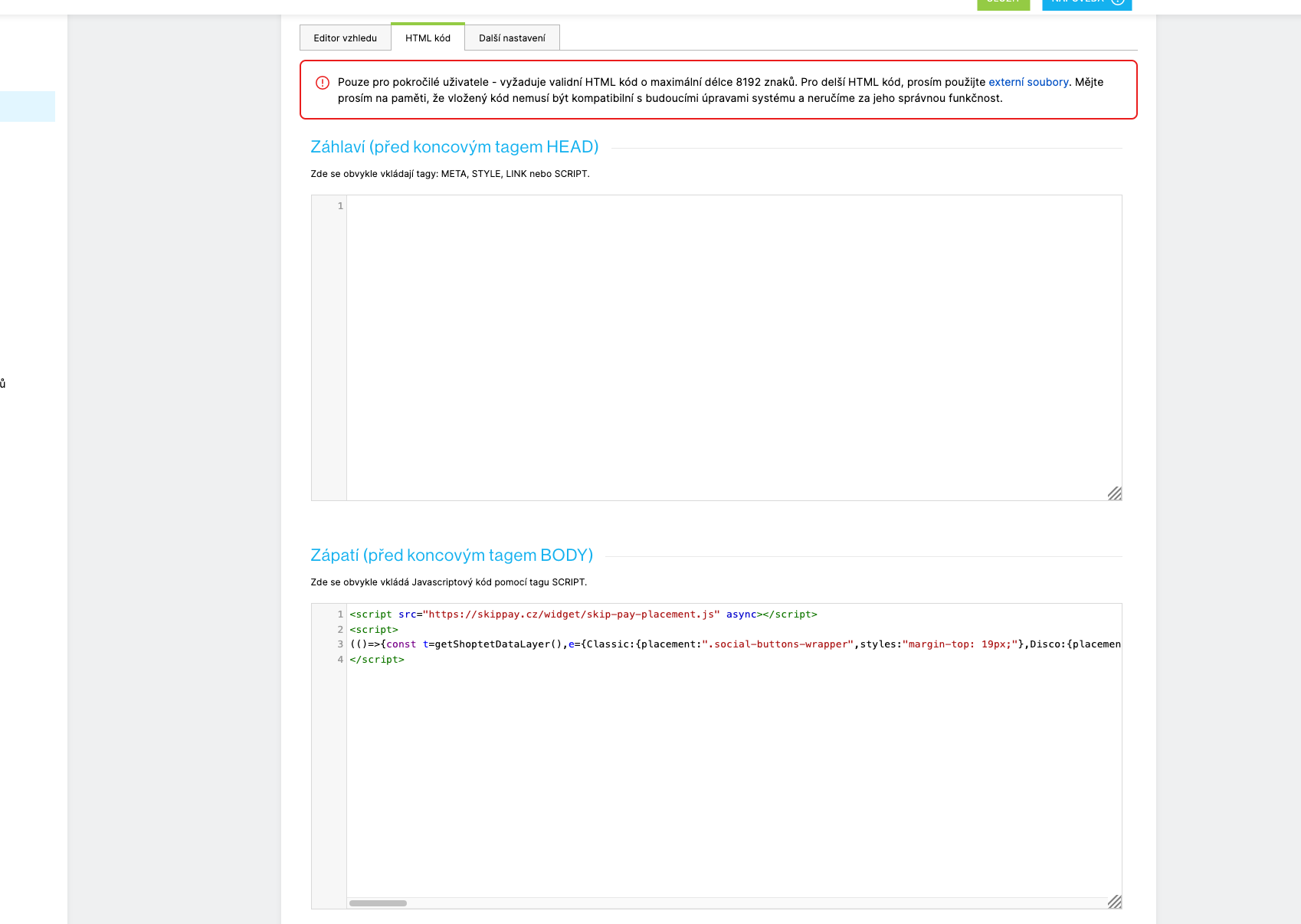1301x924 pixels.
Task: Click the async attribute in line 1
Action: click(740, 614)
